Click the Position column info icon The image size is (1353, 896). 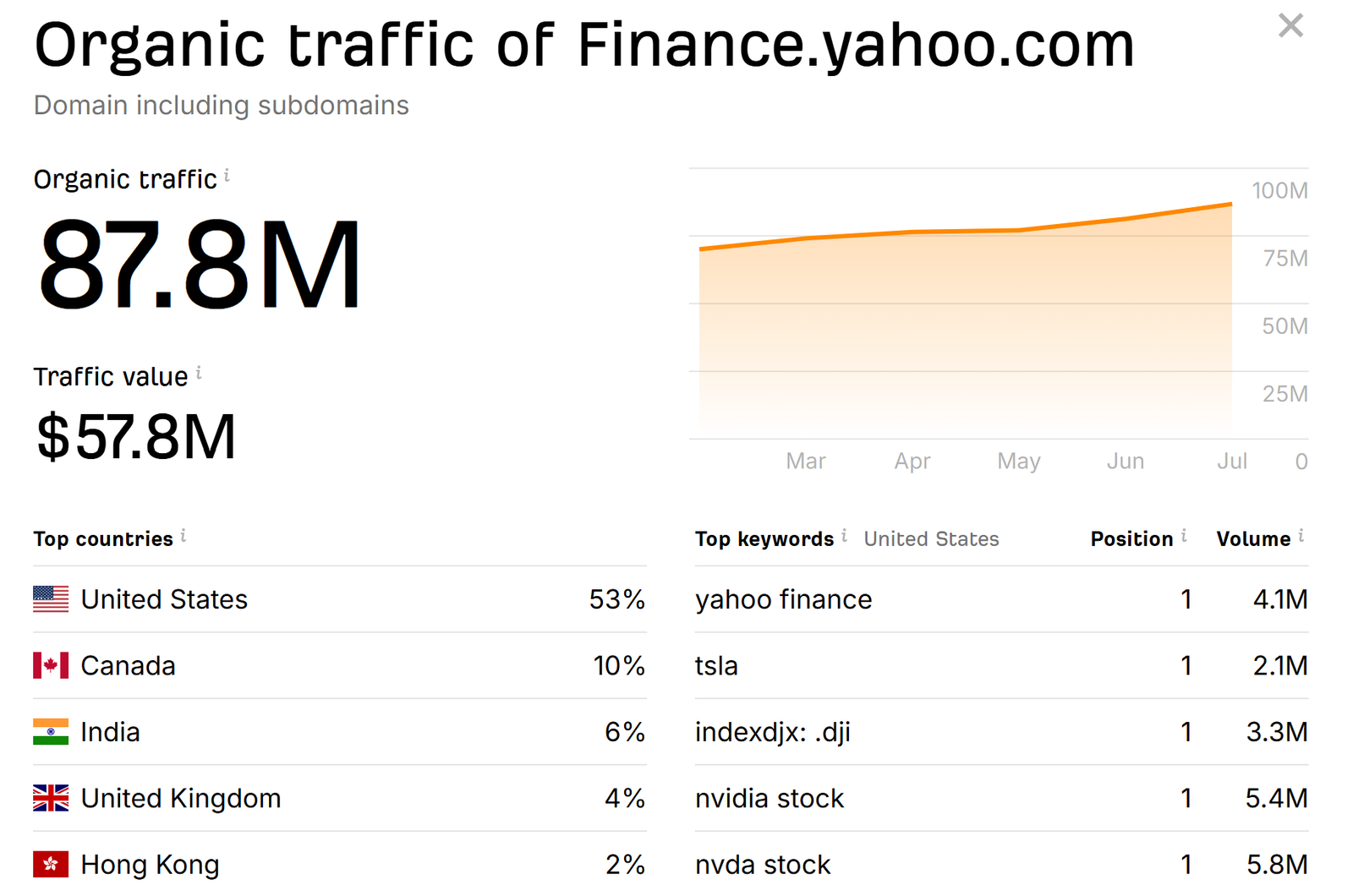click(1184, 536)
